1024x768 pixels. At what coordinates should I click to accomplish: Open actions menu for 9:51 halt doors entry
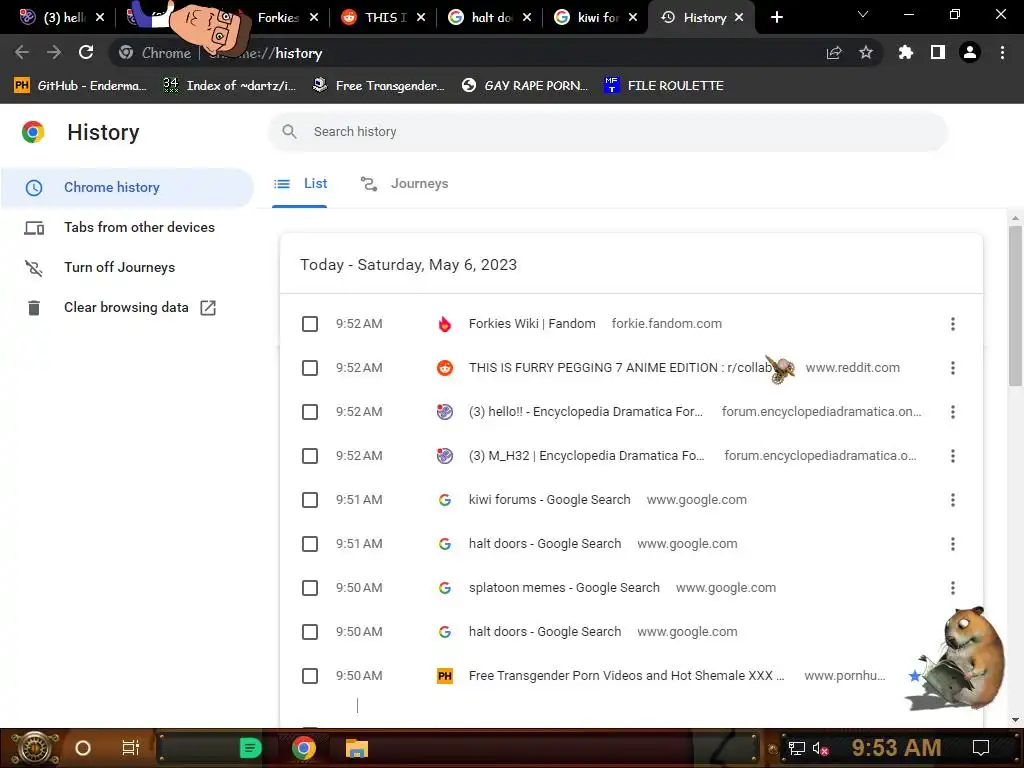point(953,544)
